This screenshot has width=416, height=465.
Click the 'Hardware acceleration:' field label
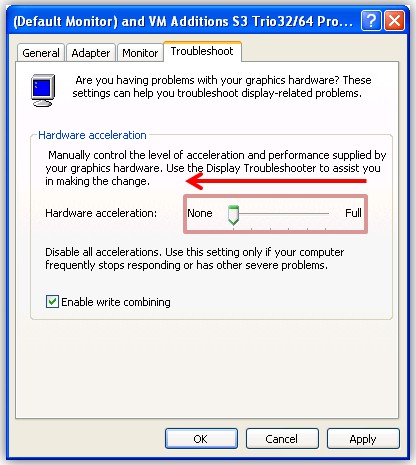101,213
